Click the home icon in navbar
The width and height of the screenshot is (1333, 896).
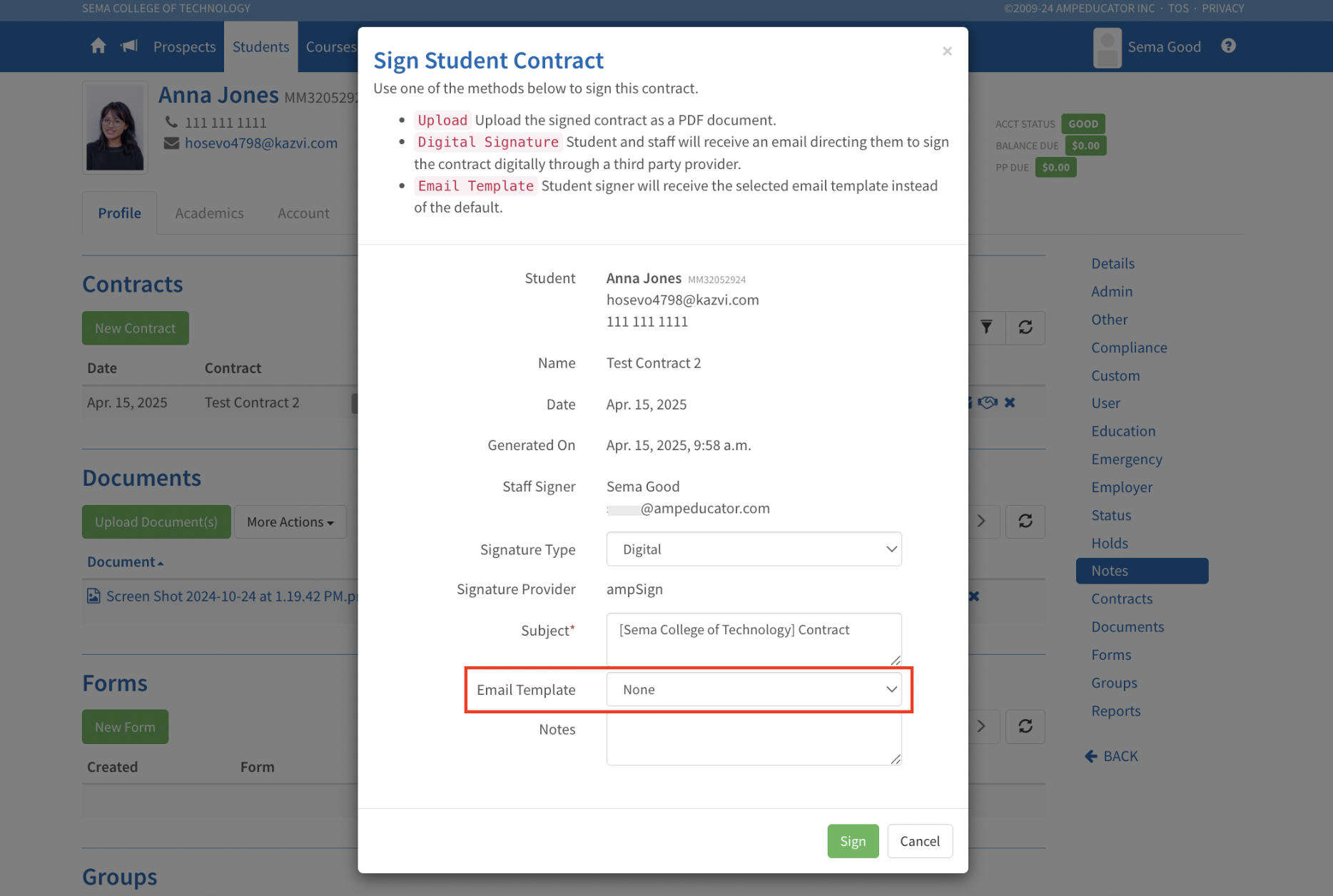click(98, 46)
